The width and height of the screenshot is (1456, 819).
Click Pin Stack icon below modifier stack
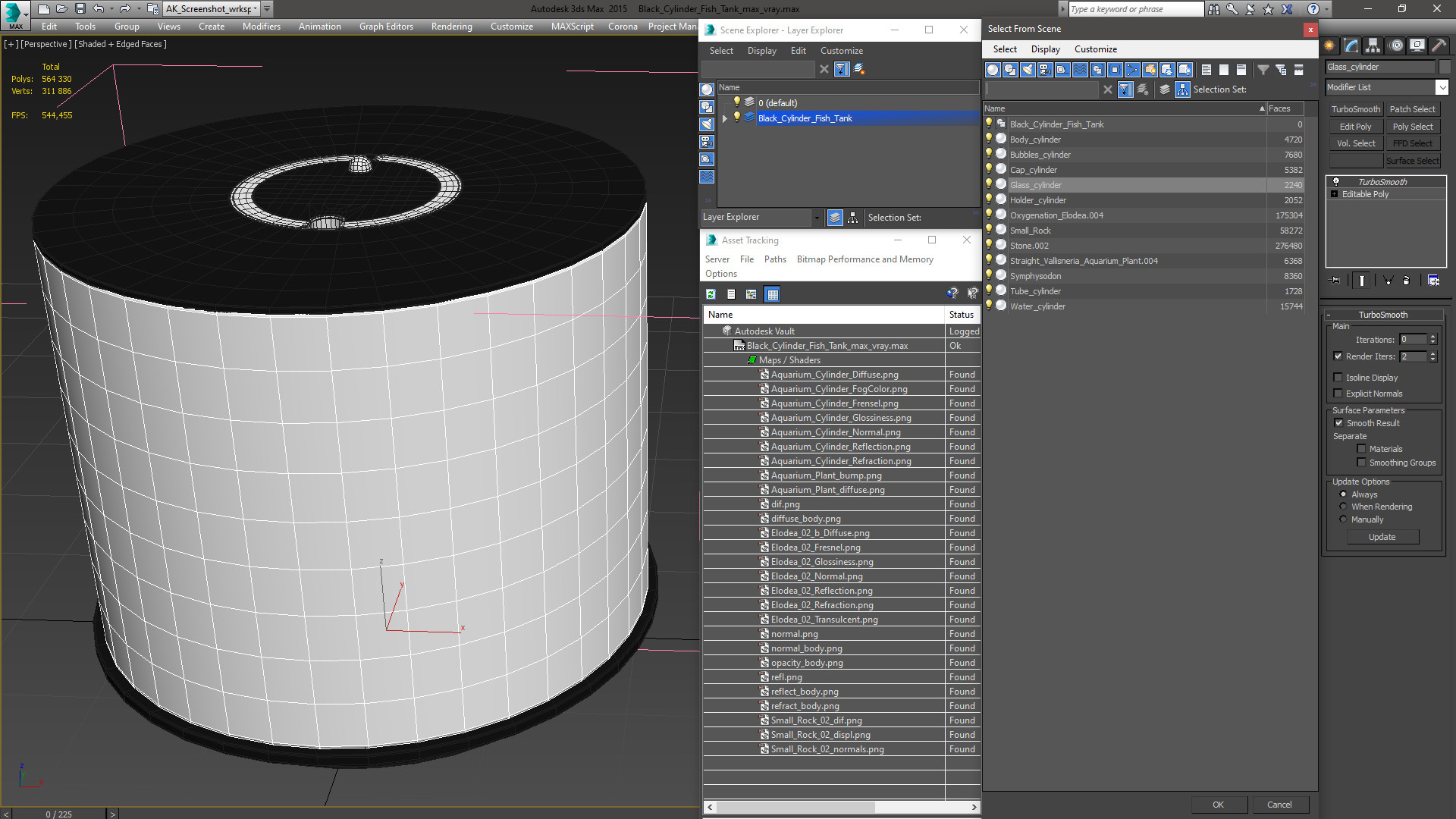coord(1335,281)
